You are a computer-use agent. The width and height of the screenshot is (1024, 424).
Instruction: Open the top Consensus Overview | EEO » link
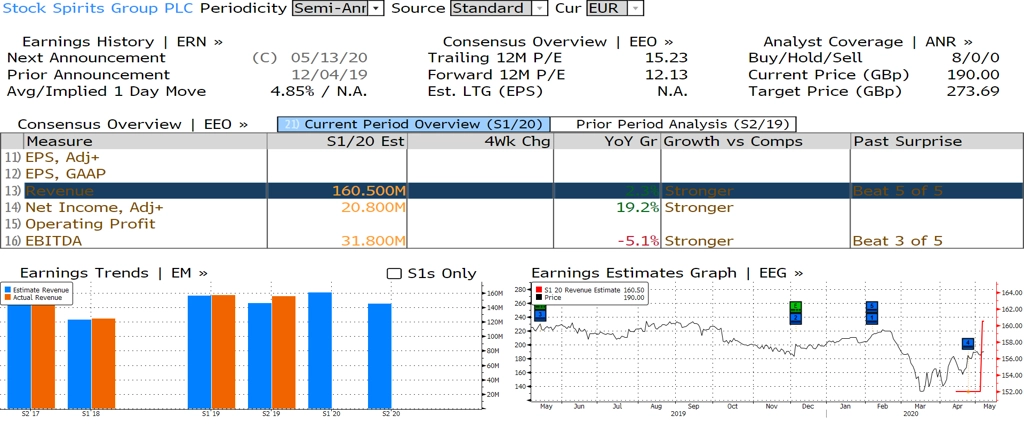tap(558, 42)
